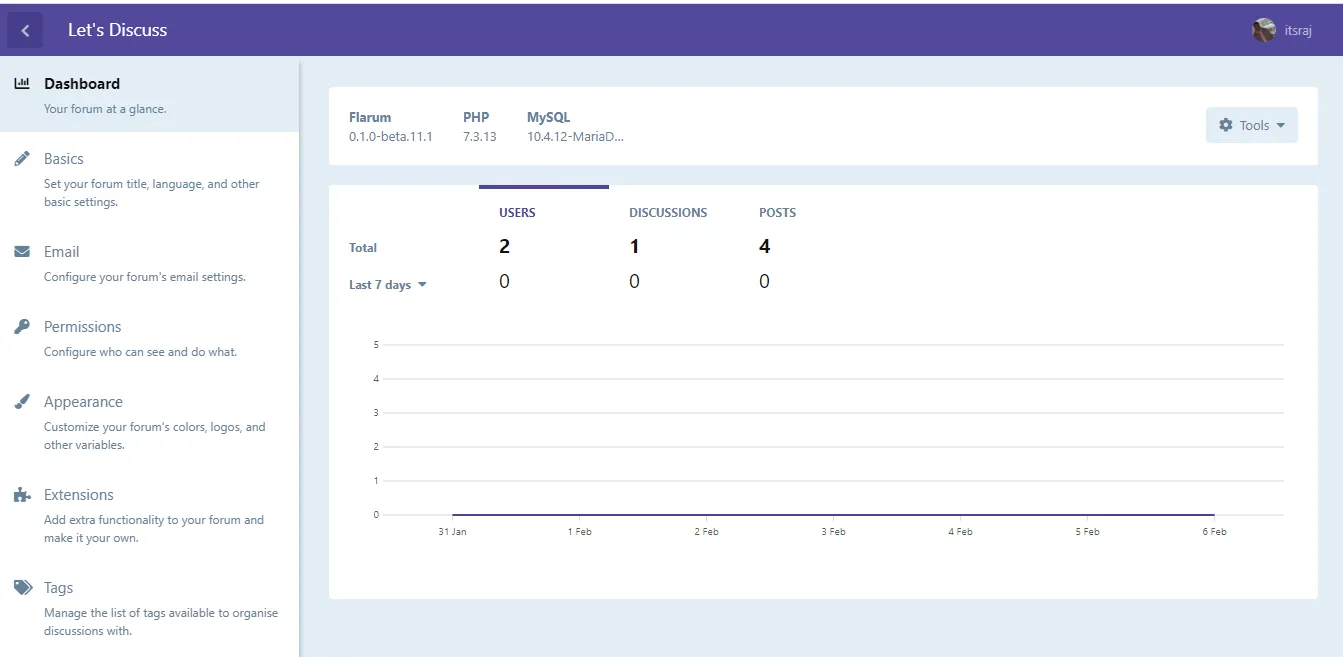
Task: Click the Total row label
Action: click(x=363, y=248)
